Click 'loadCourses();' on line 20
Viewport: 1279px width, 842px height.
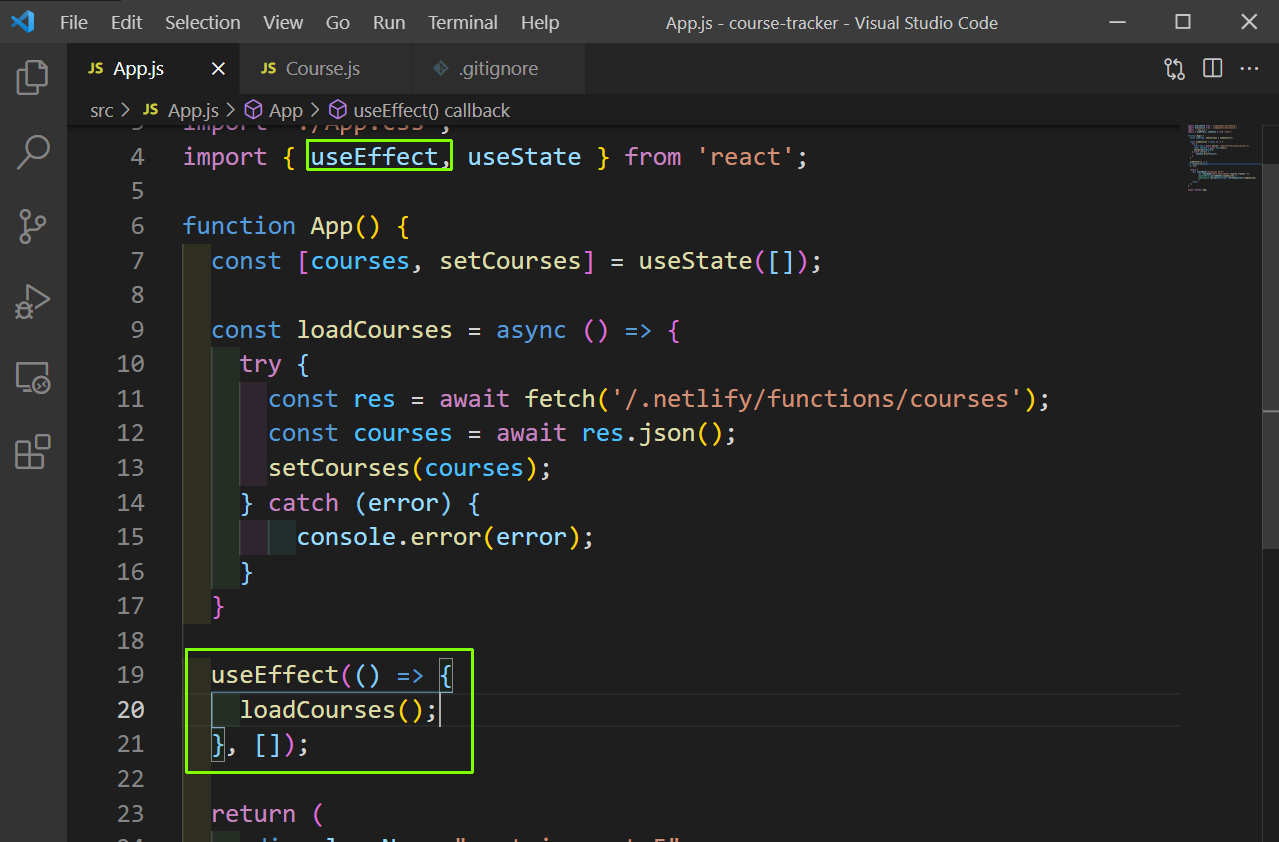339,710
